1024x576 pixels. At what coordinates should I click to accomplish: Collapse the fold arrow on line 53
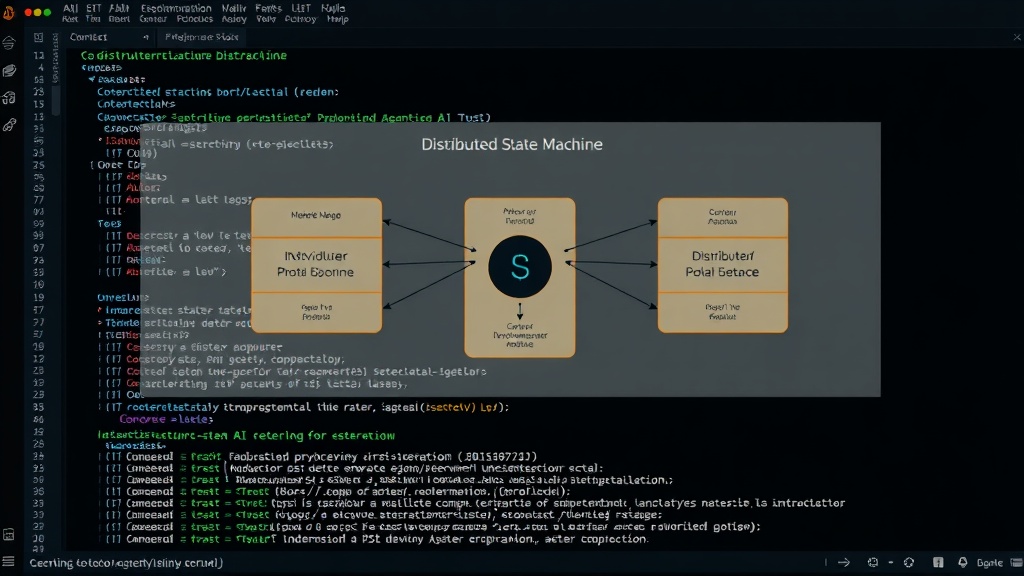[x=91, y=79]
